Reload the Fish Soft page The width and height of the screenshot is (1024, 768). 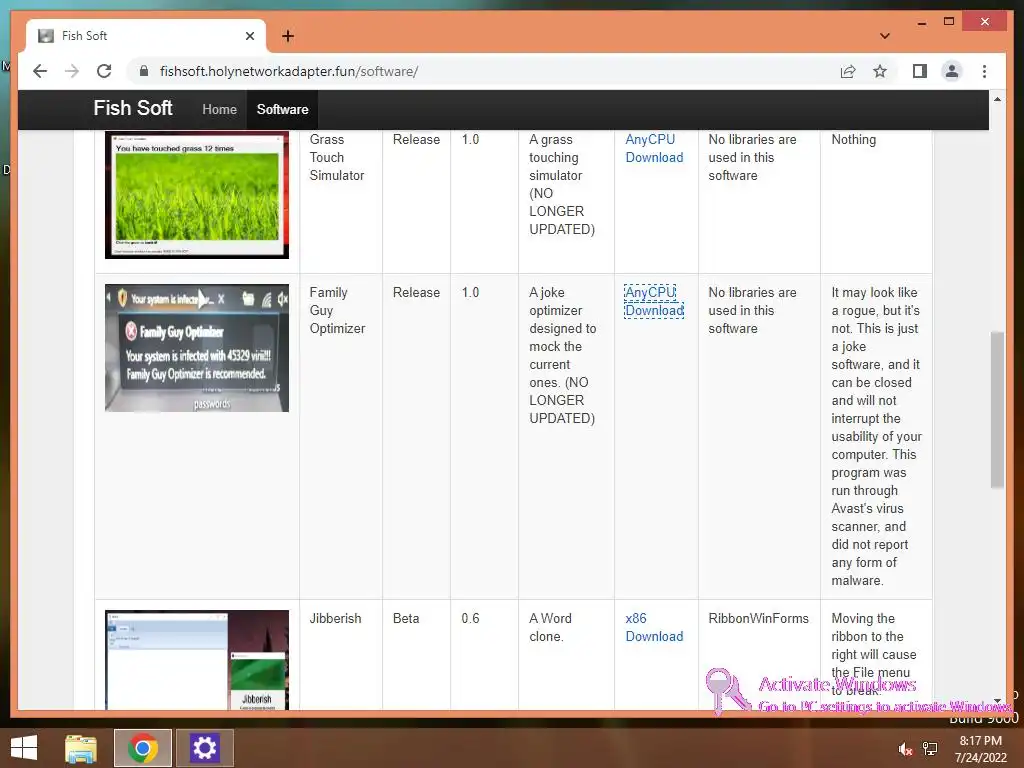point(104,71)
